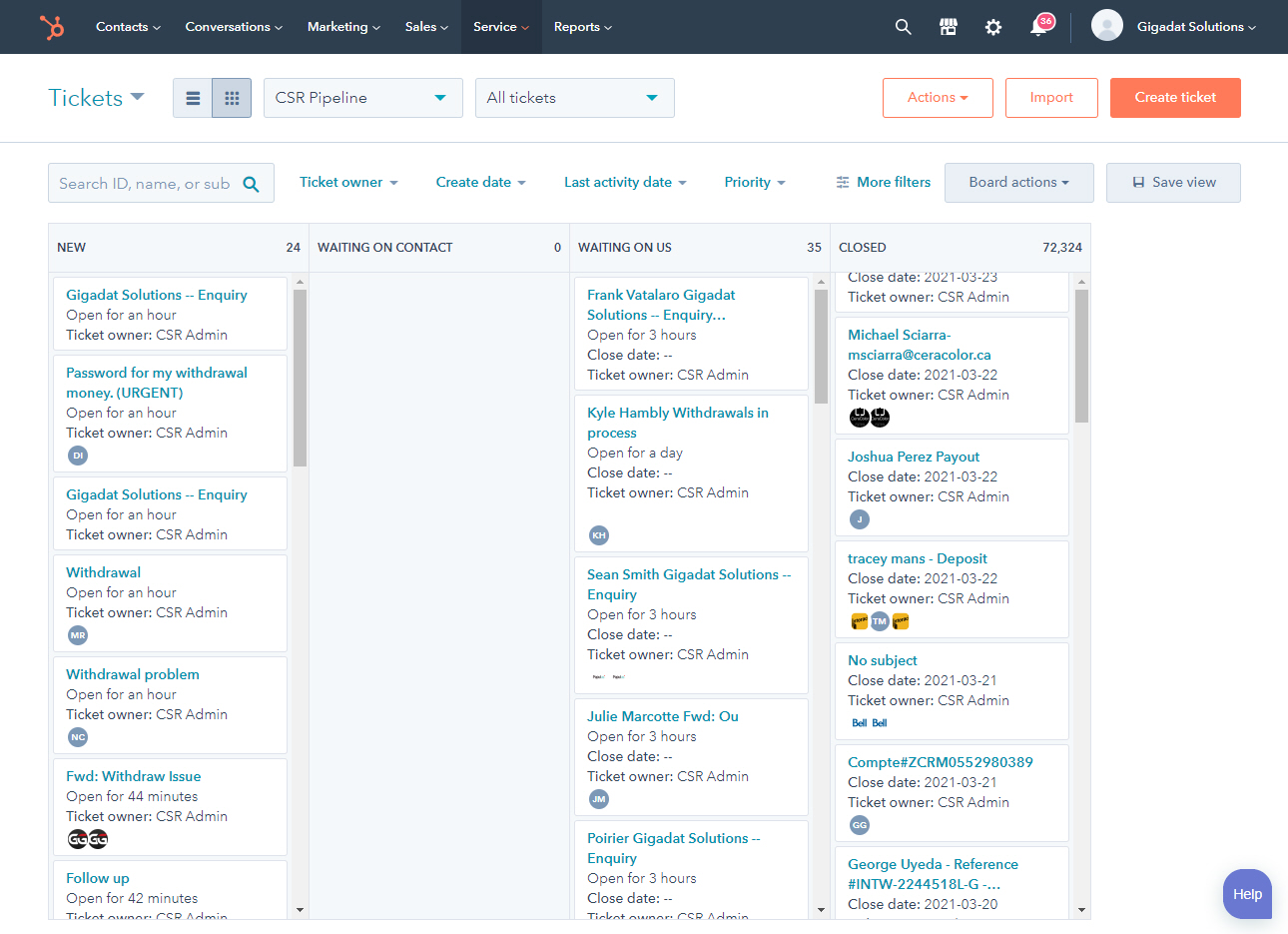This screenshot has height=934, width=1288.
Task: Open Joshua Perez Payout ticket
Action: [x=914, y=457]
